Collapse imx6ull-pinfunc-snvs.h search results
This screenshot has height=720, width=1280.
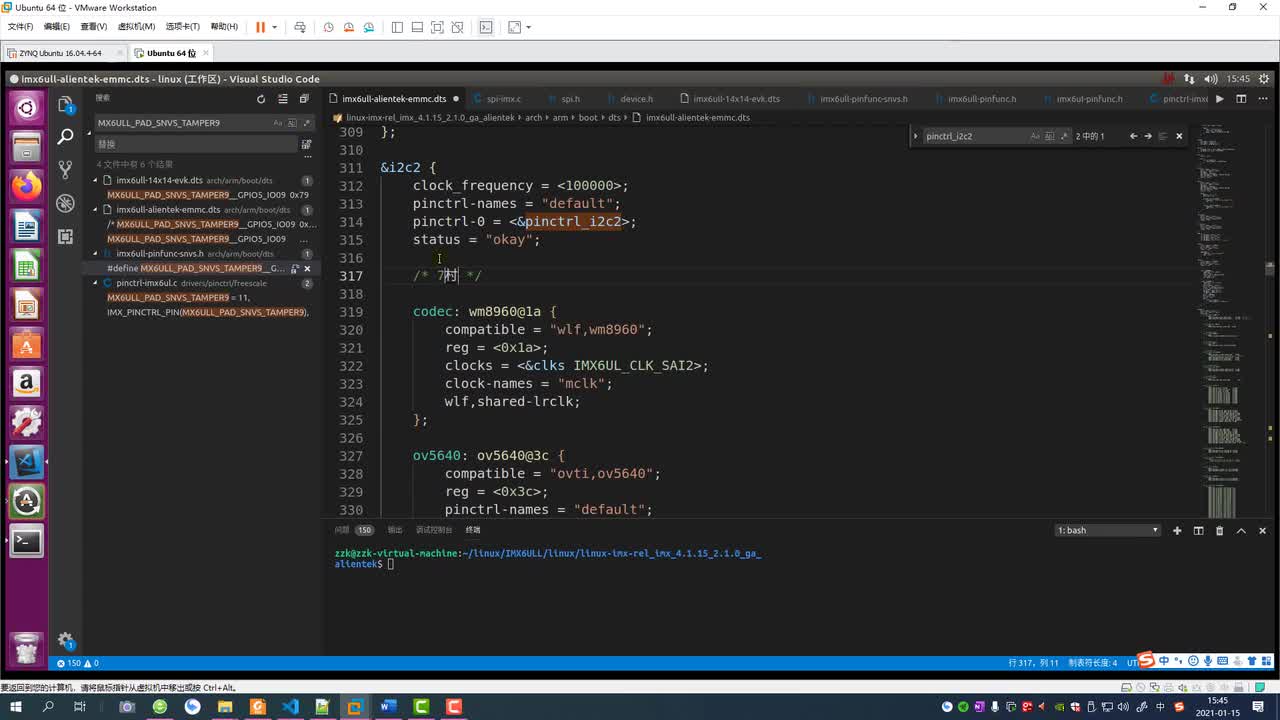point(96,254)
